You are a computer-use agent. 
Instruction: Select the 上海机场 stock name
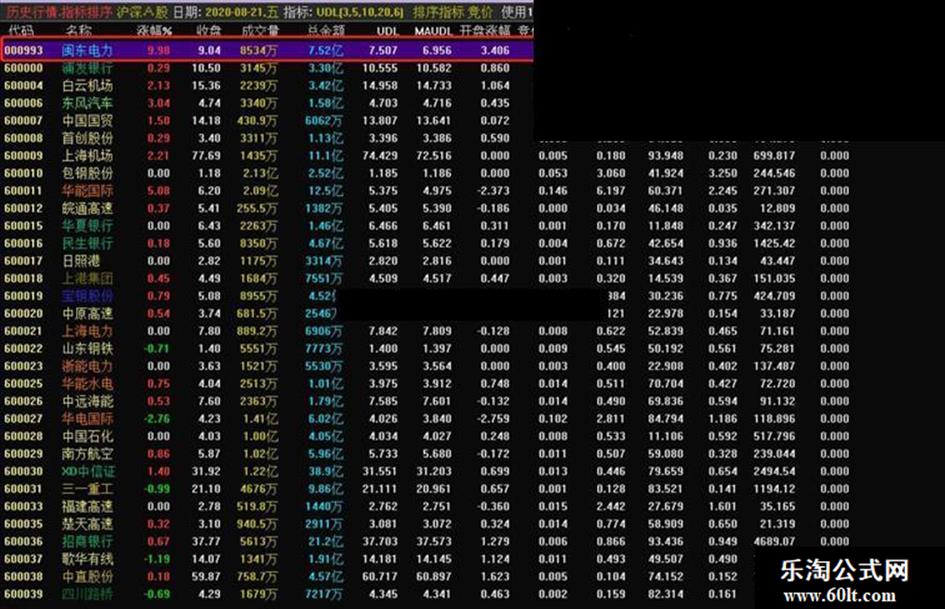(87, 156)
